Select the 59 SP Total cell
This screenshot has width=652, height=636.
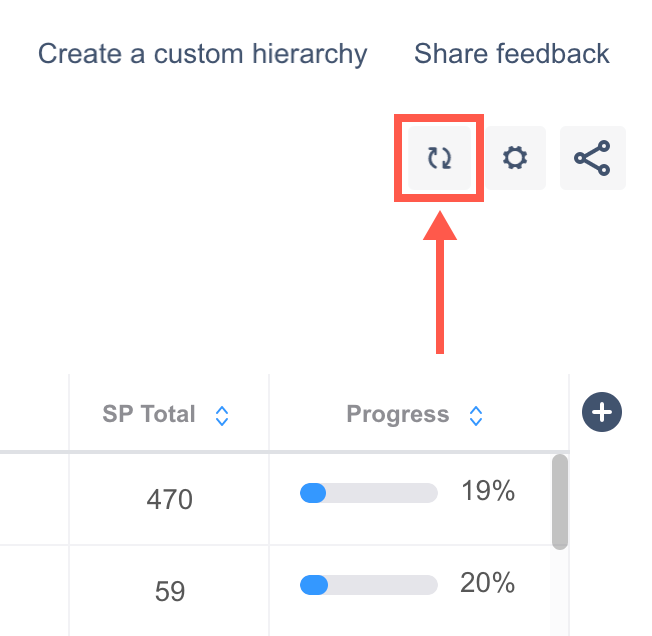[169, 591]
